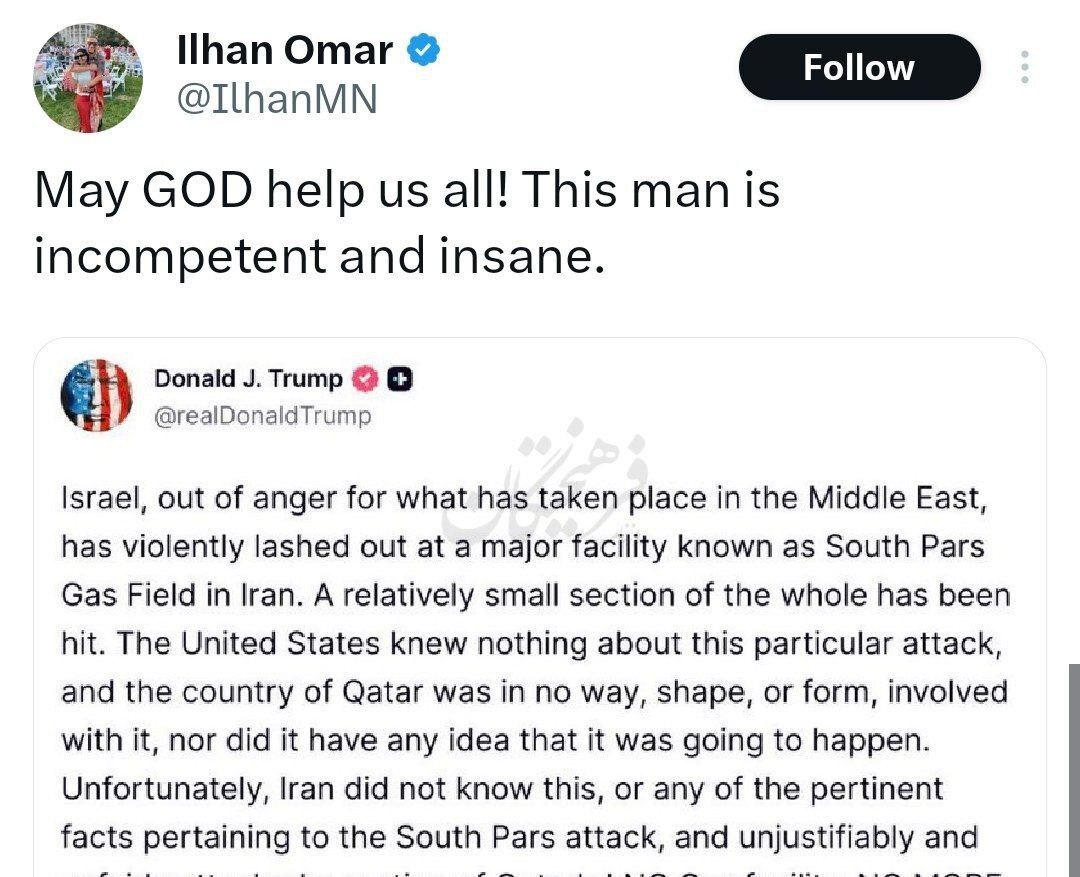Screen dimensions: 1080x877
Task: Open Ilhan Omar's profile picture
Action: click(x=88, y=78)
